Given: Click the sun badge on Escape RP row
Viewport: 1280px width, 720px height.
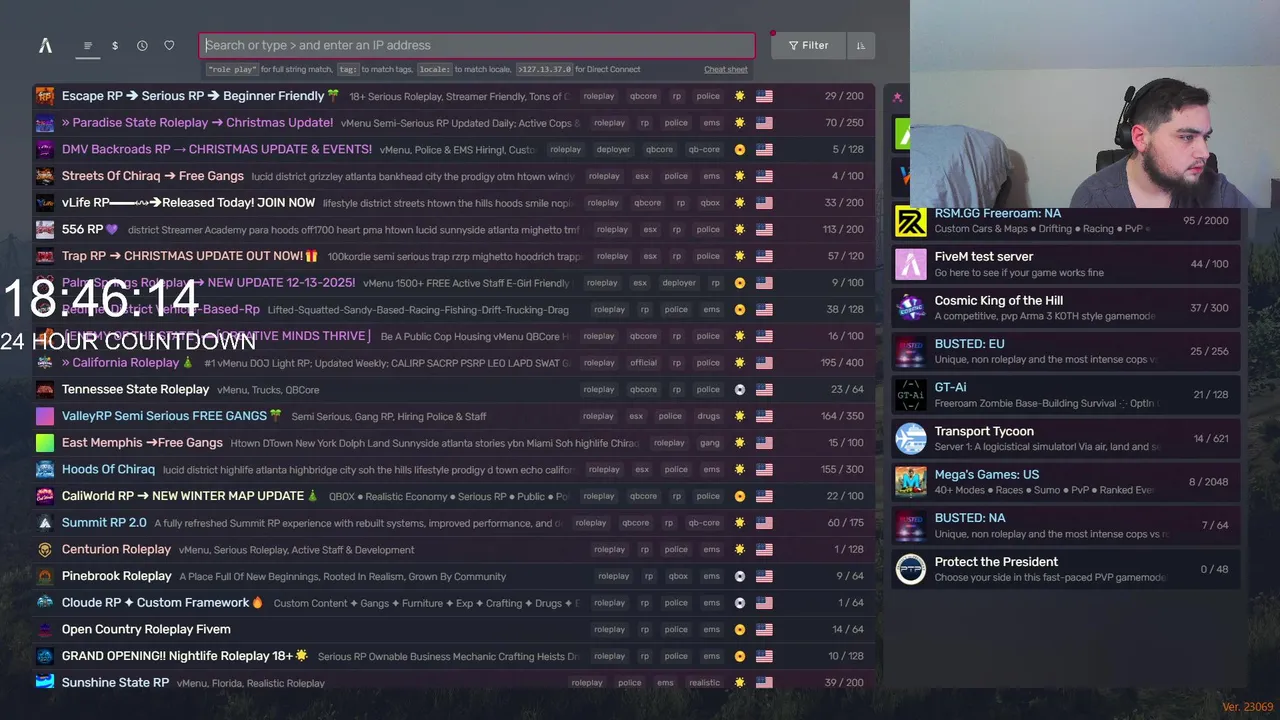Looking at the screenshot, I should pyautogui.click(x=740, y=96).
